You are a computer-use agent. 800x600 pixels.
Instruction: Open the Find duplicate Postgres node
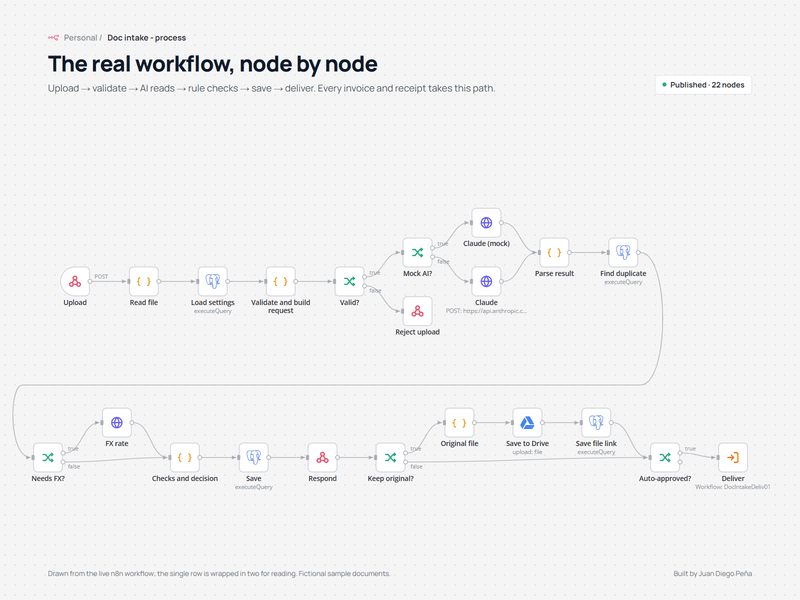623,253
